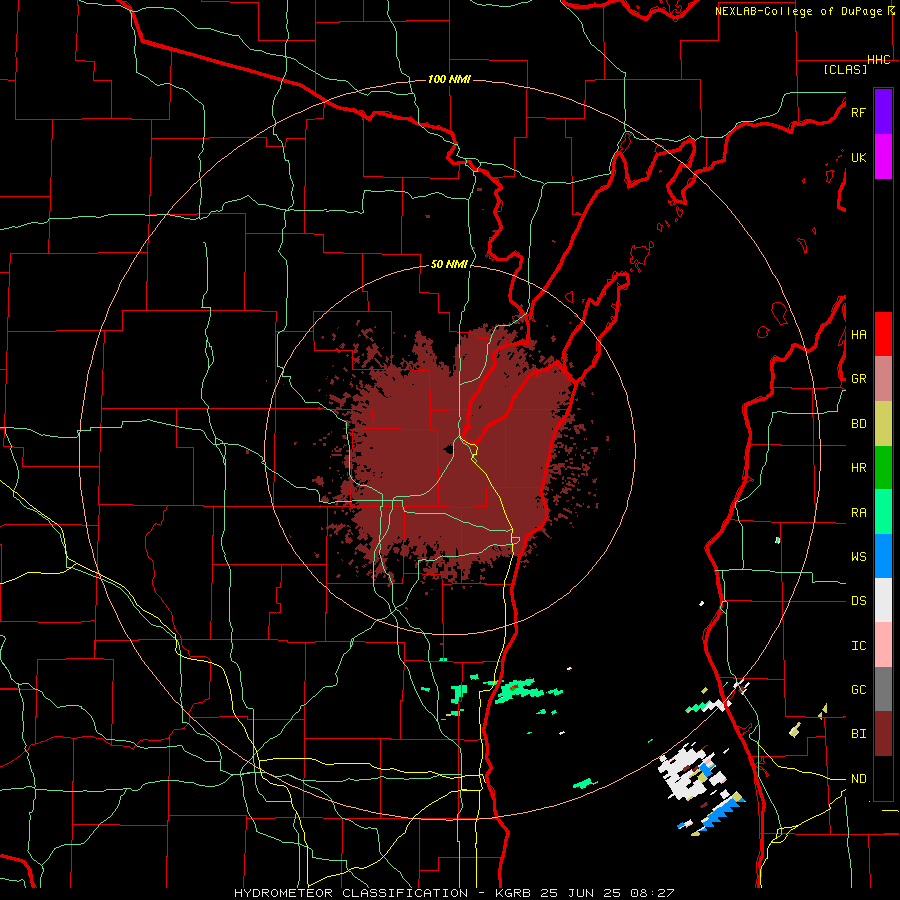Click the HA red legend swatch
The image size is (900, 900).
pyautogui.click(x=883, y=334)
